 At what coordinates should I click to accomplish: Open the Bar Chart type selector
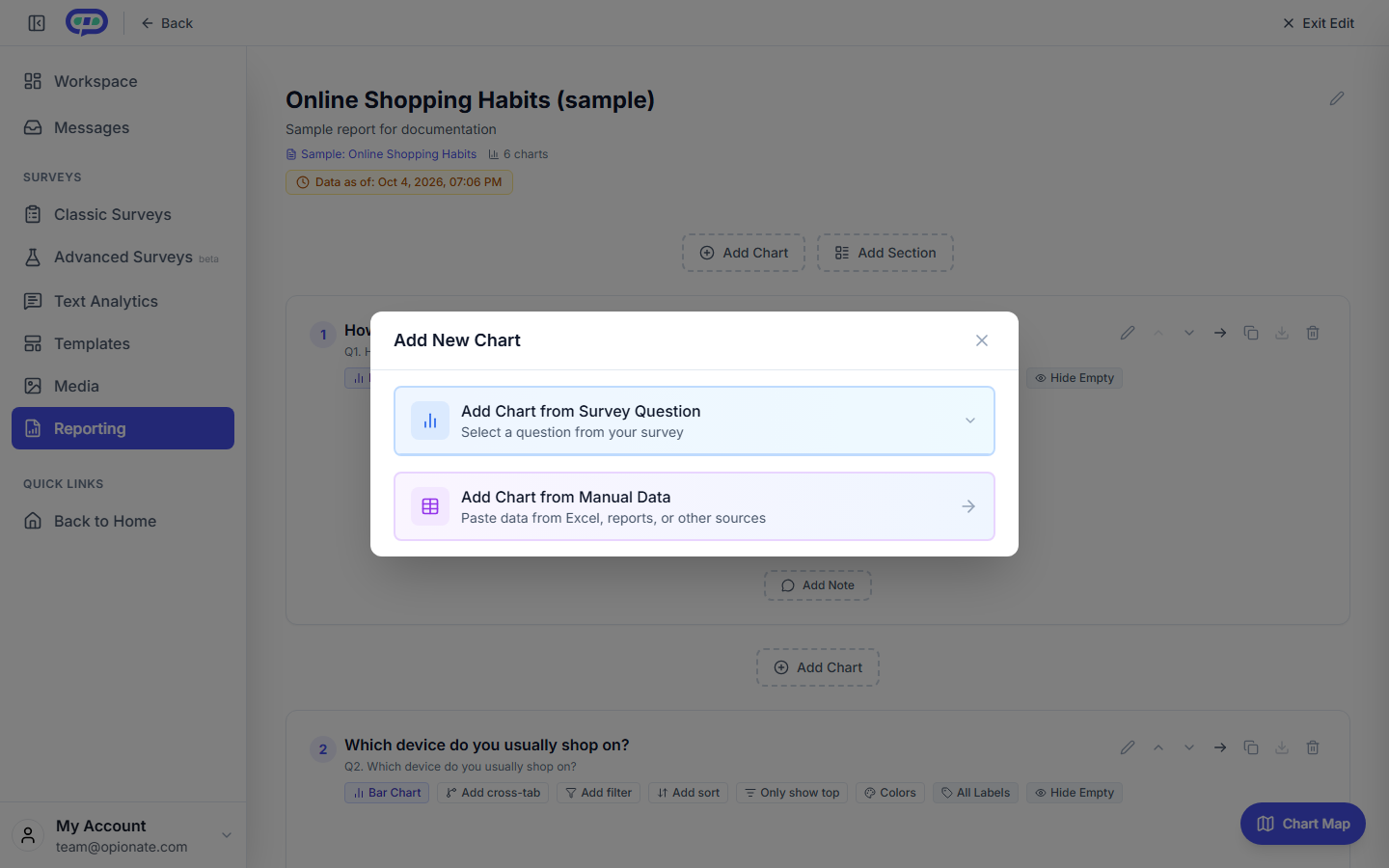(x=387, y=793)
